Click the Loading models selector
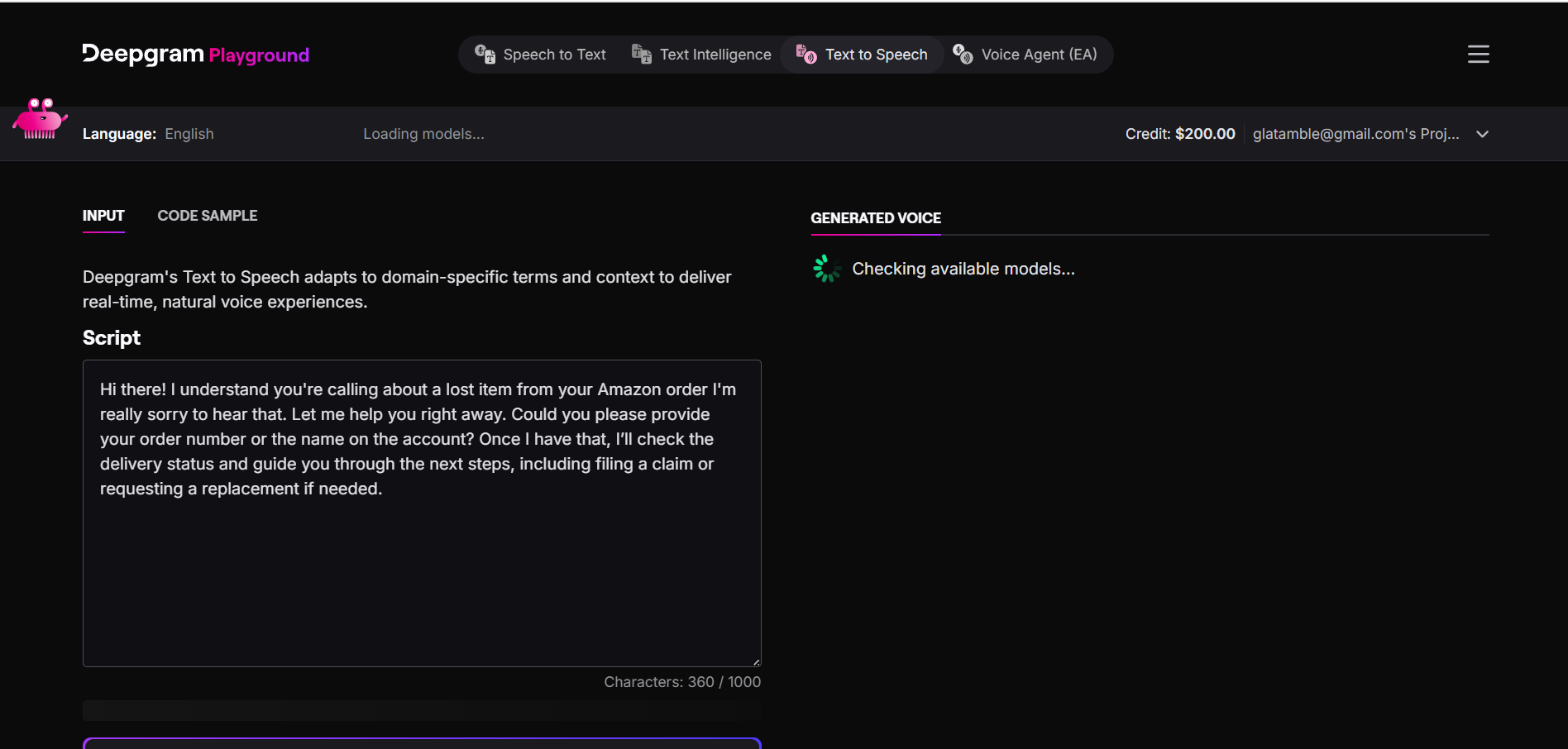The image size is (1568, 749). tap(423, 134)
